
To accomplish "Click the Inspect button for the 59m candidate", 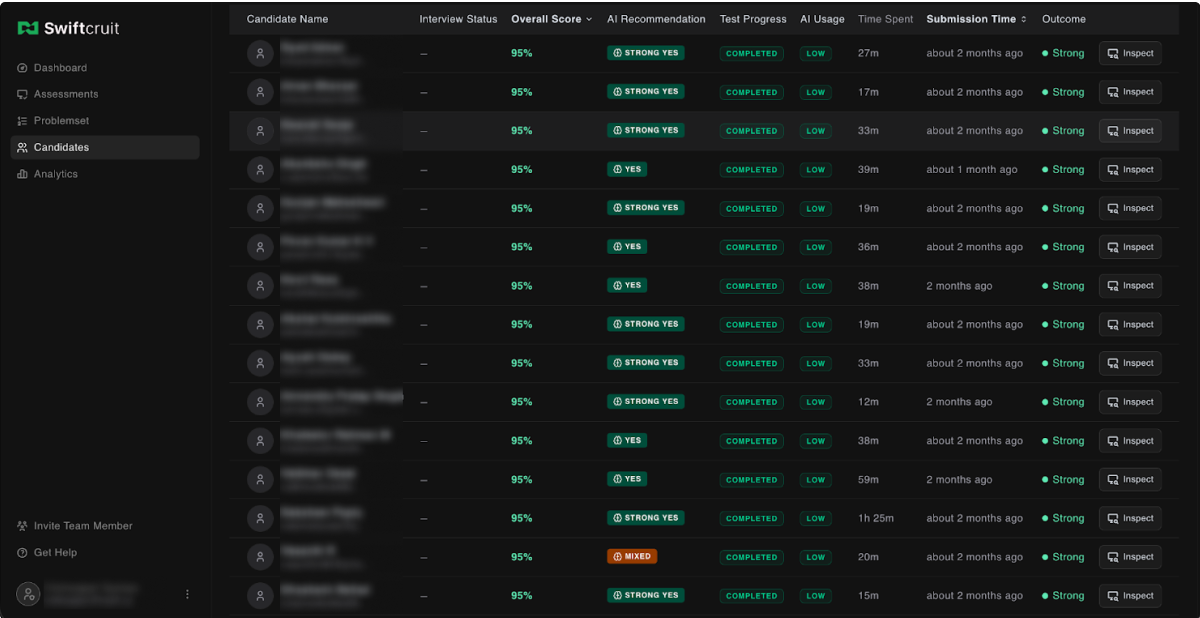I will point(1130,480).
